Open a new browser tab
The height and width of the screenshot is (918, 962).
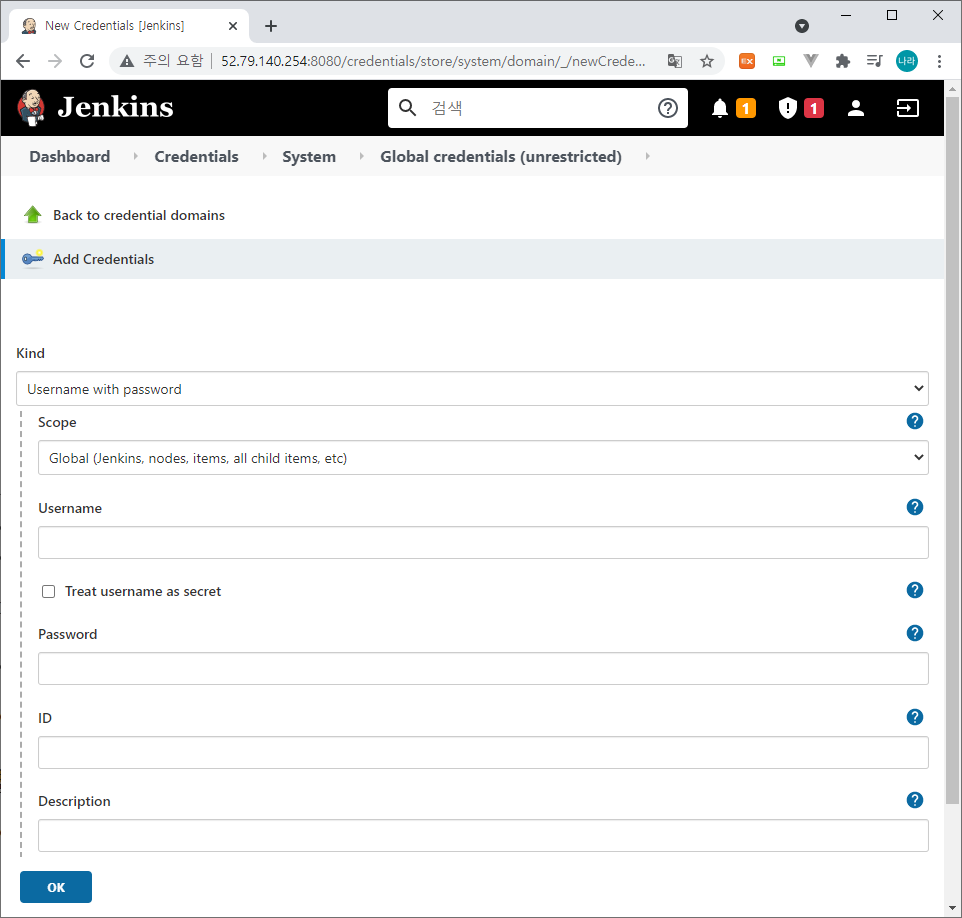271,26
